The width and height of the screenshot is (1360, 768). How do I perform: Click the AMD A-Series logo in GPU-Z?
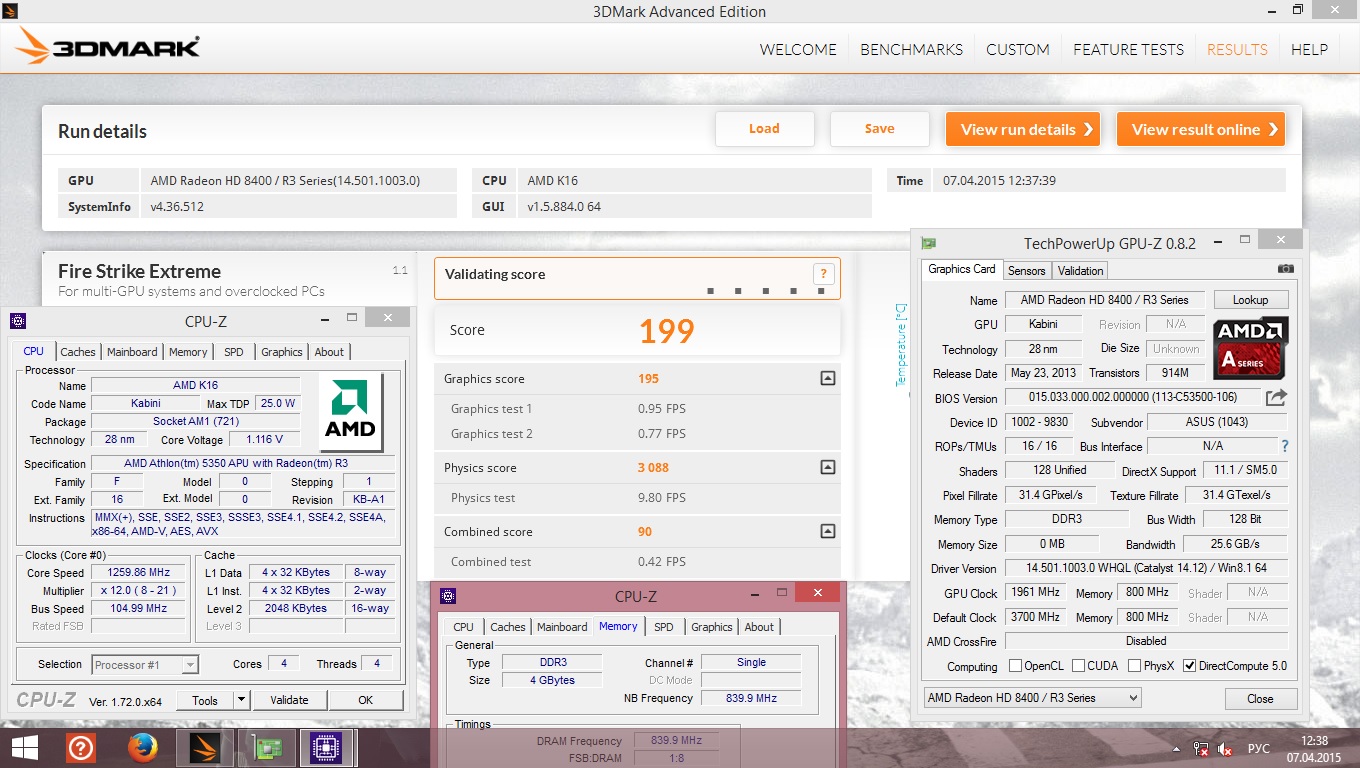click(x=1251, y=348)
